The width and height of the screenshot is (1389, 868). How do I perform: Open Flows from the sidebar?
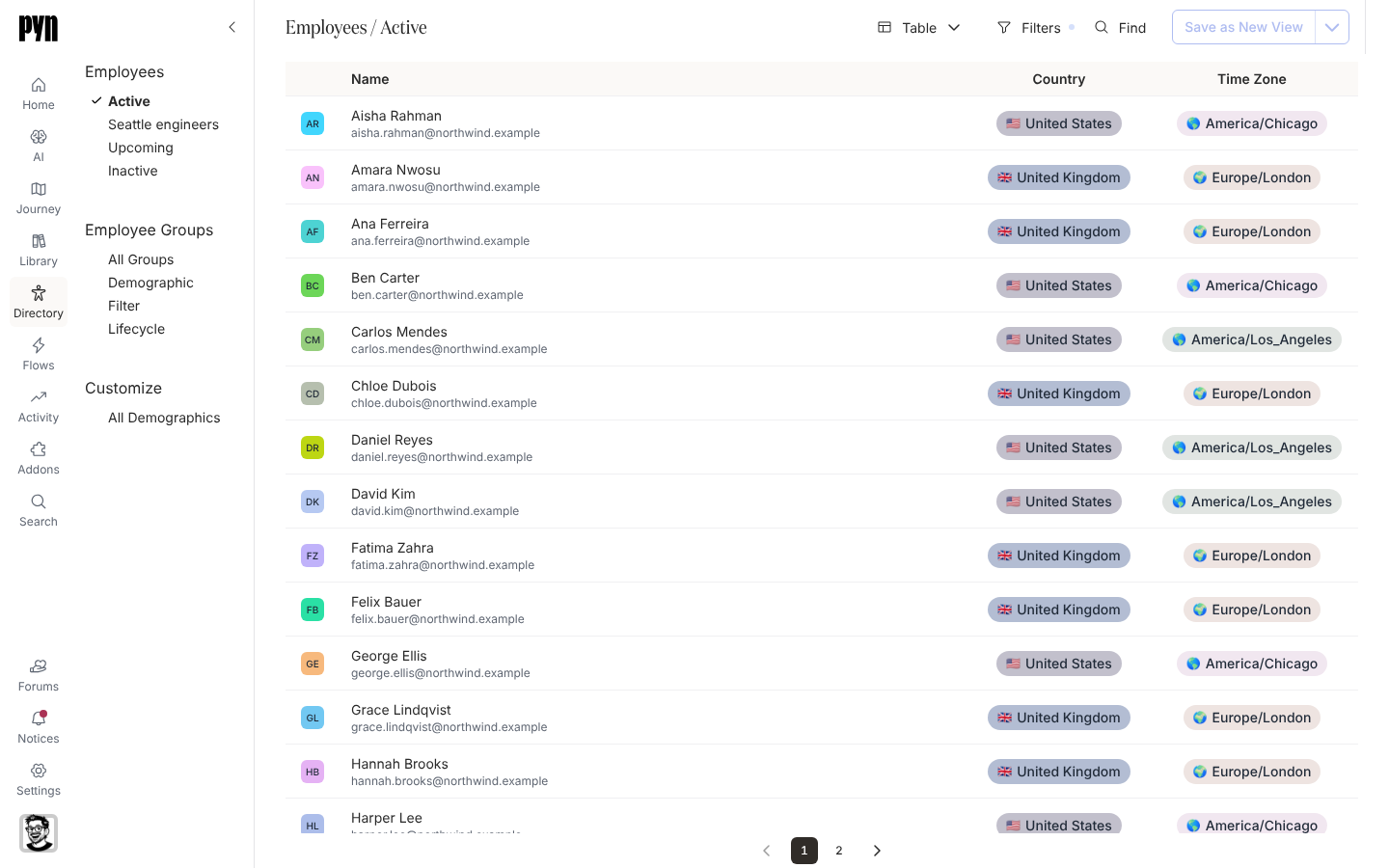(39, 354)
